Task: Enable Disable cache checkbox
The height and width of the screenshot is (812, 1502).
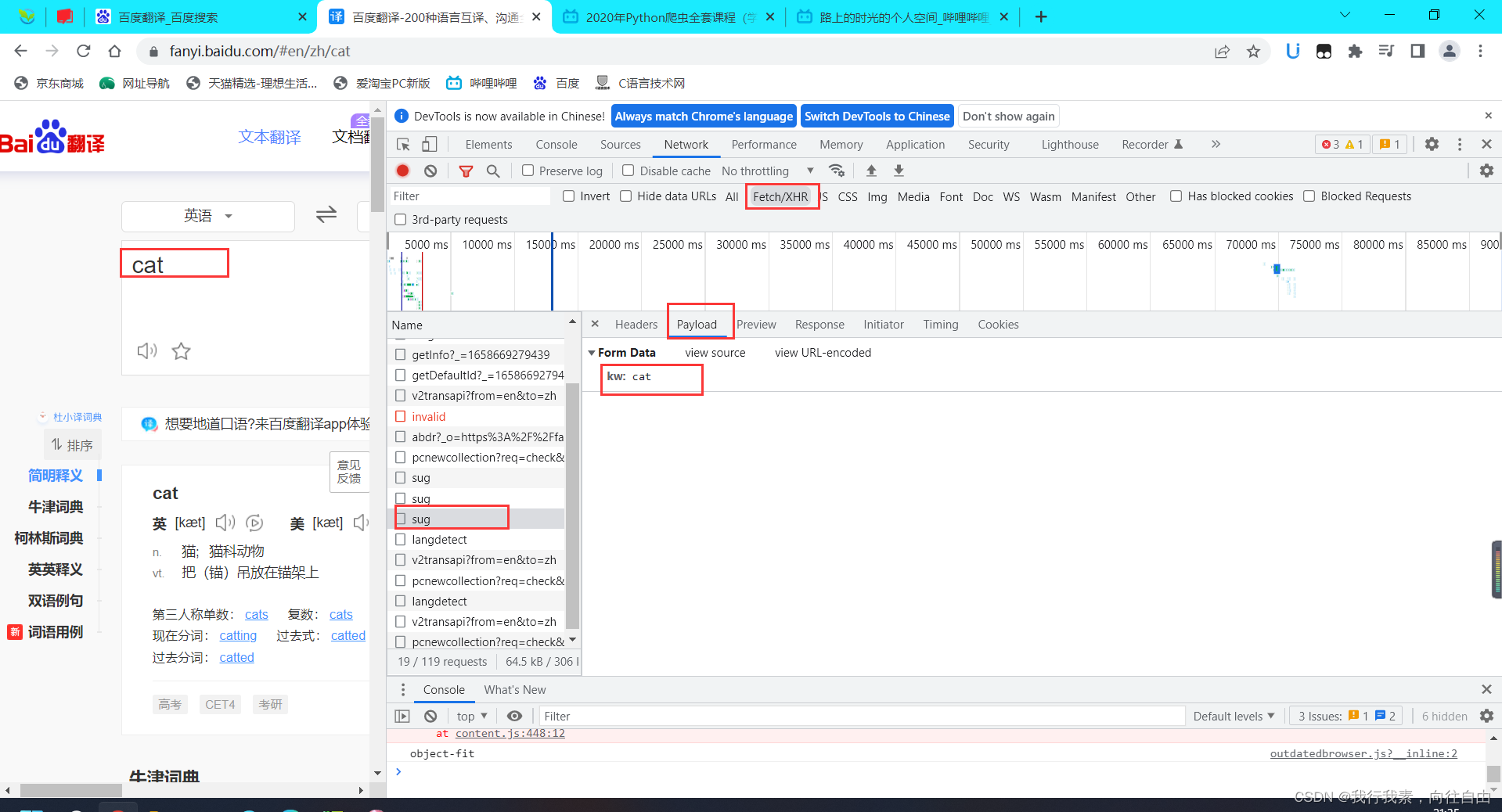Action: tap(628, 171)
